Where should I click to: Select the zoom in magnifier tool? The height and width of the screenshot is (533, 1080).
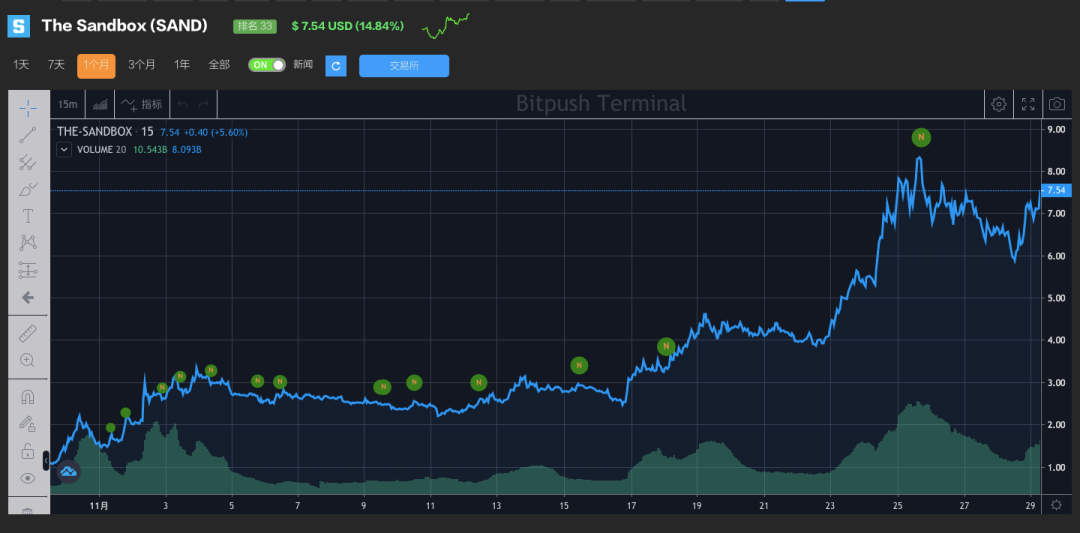(x=28, y=360)
